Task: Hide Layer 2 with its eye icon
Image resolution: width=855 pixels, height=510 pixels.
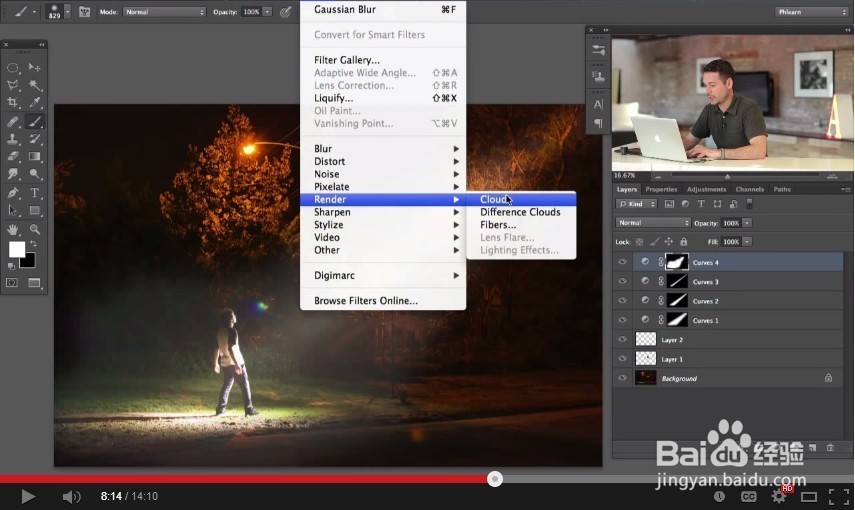Action: coord(622,339)
